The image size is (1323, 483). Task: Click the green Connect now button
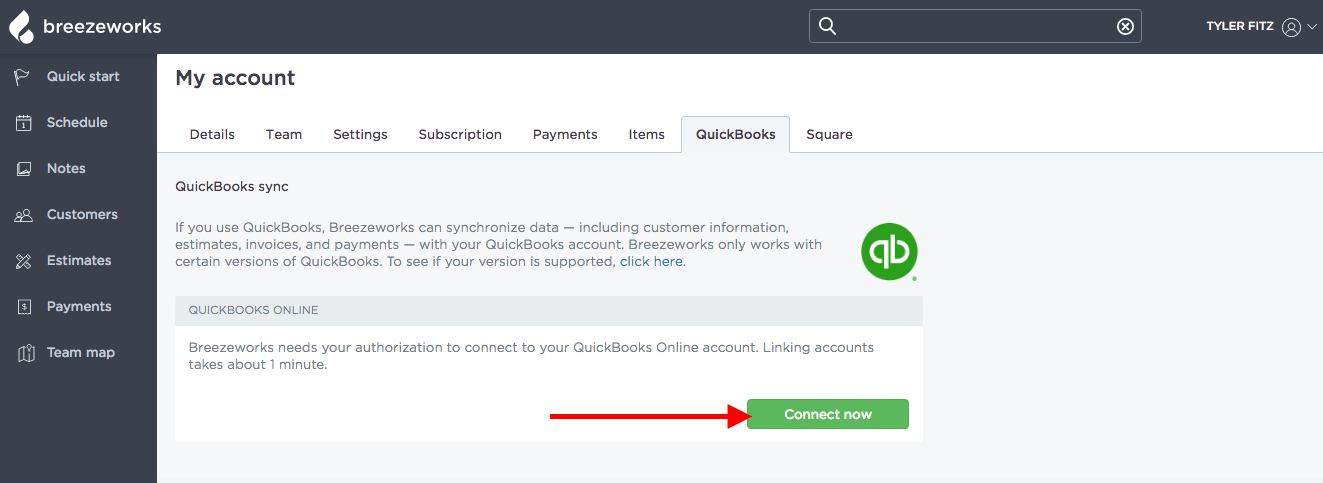tap(828, 414)
